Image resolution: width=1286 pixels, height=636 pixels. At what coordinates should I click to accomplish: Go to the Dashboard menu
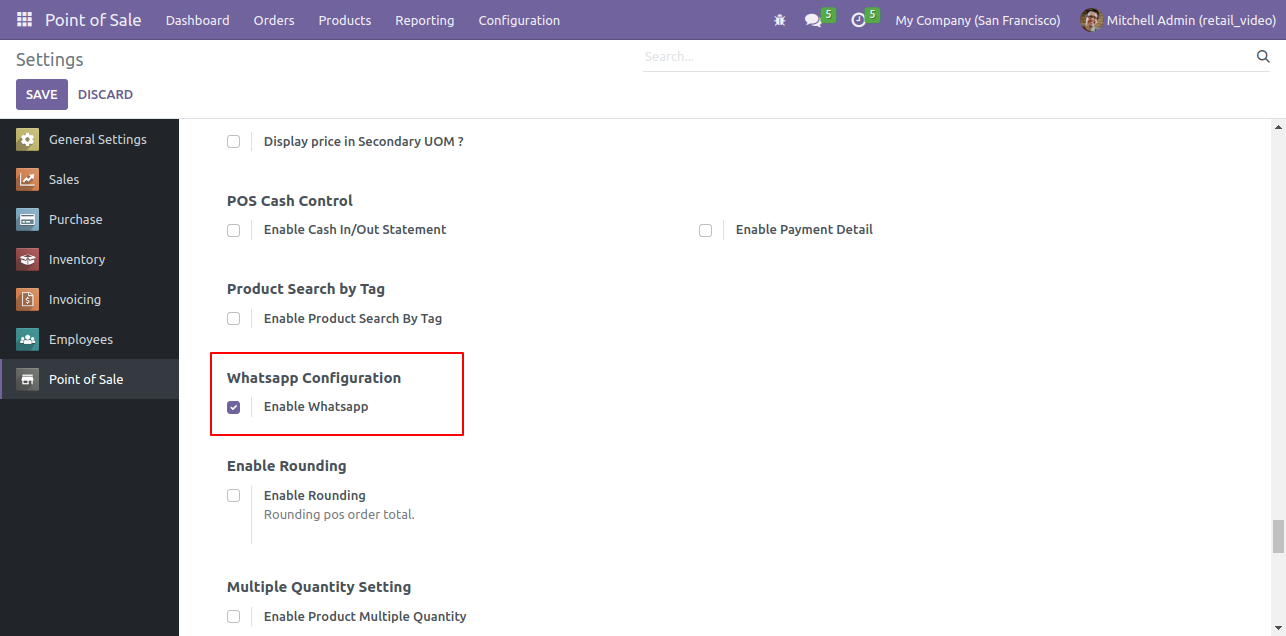[197, 20]
